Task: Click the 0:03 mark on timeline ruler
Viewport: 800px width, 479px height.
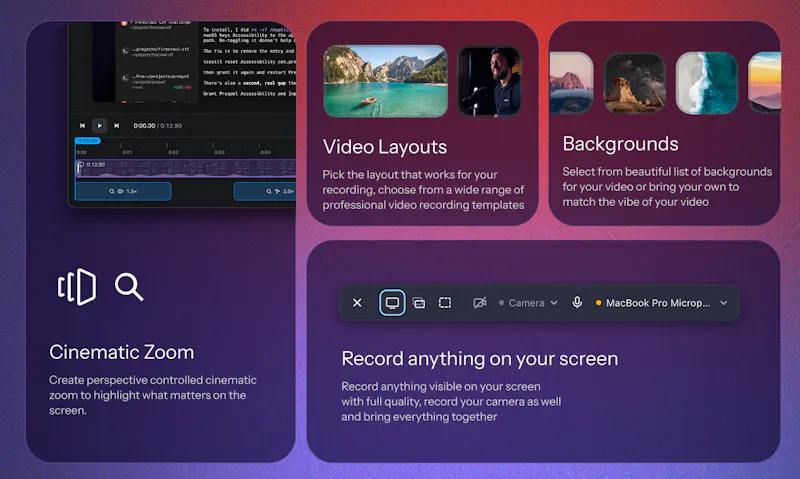Action: 219,152
